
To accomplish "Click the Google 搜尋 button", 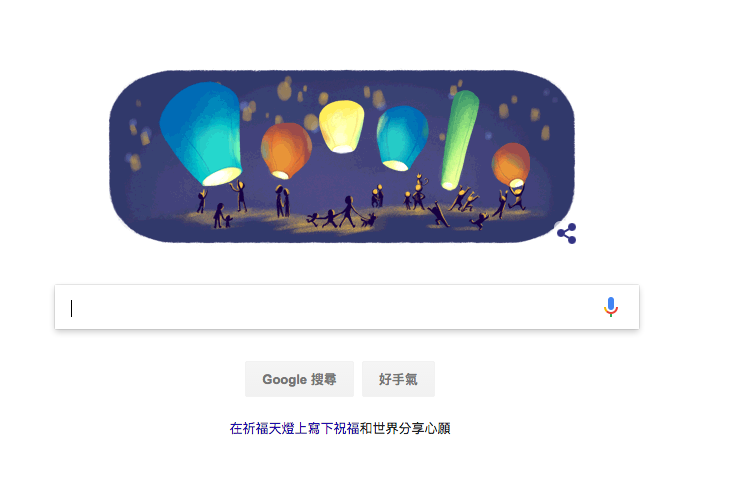I will click(x=299, y=379).
